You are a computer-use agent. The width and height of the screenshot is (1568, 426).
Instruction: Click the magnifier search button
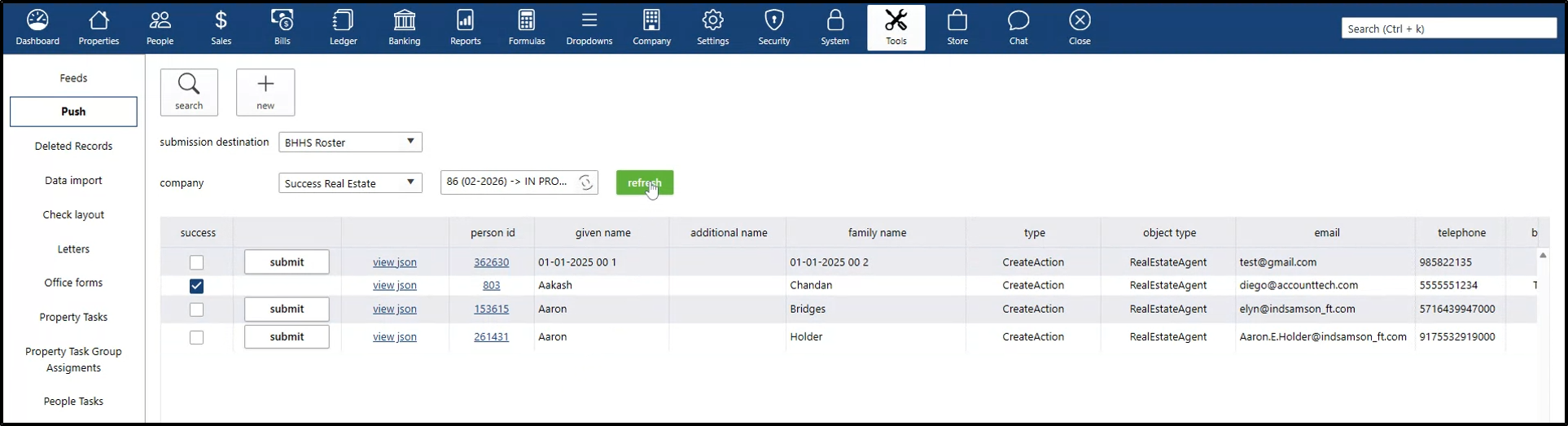pyautogui.click(x=189, y=92)
